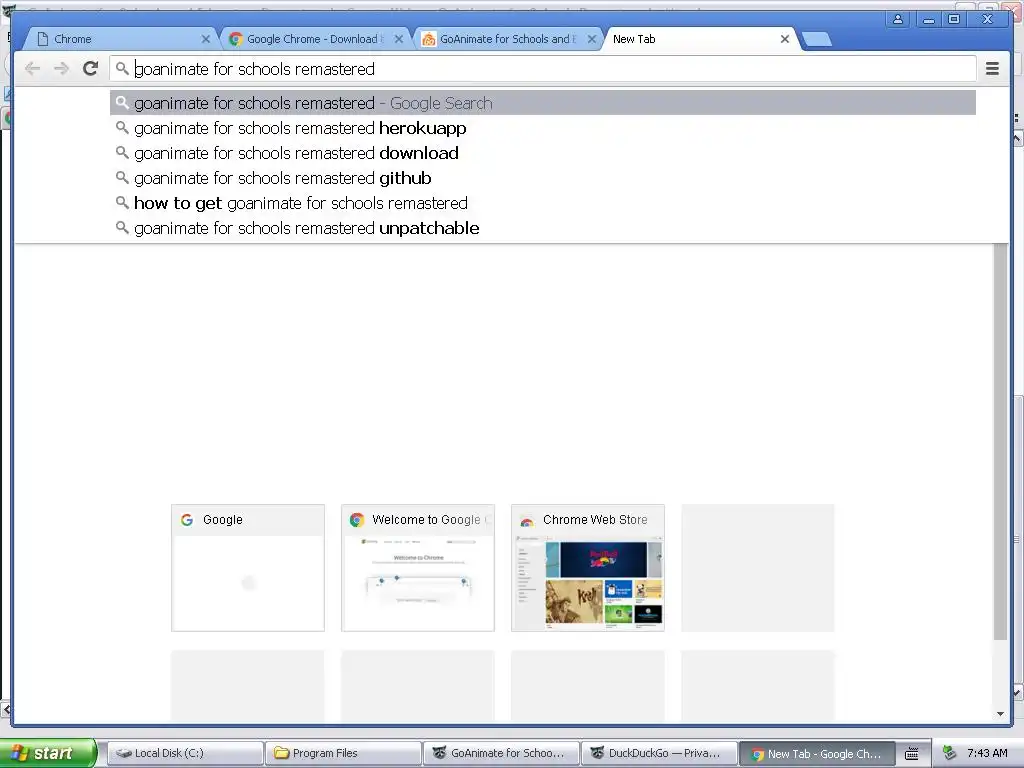Click the Google G favicon on tile
Viewport: 1024px width, 768px height.
pos(187,520)
